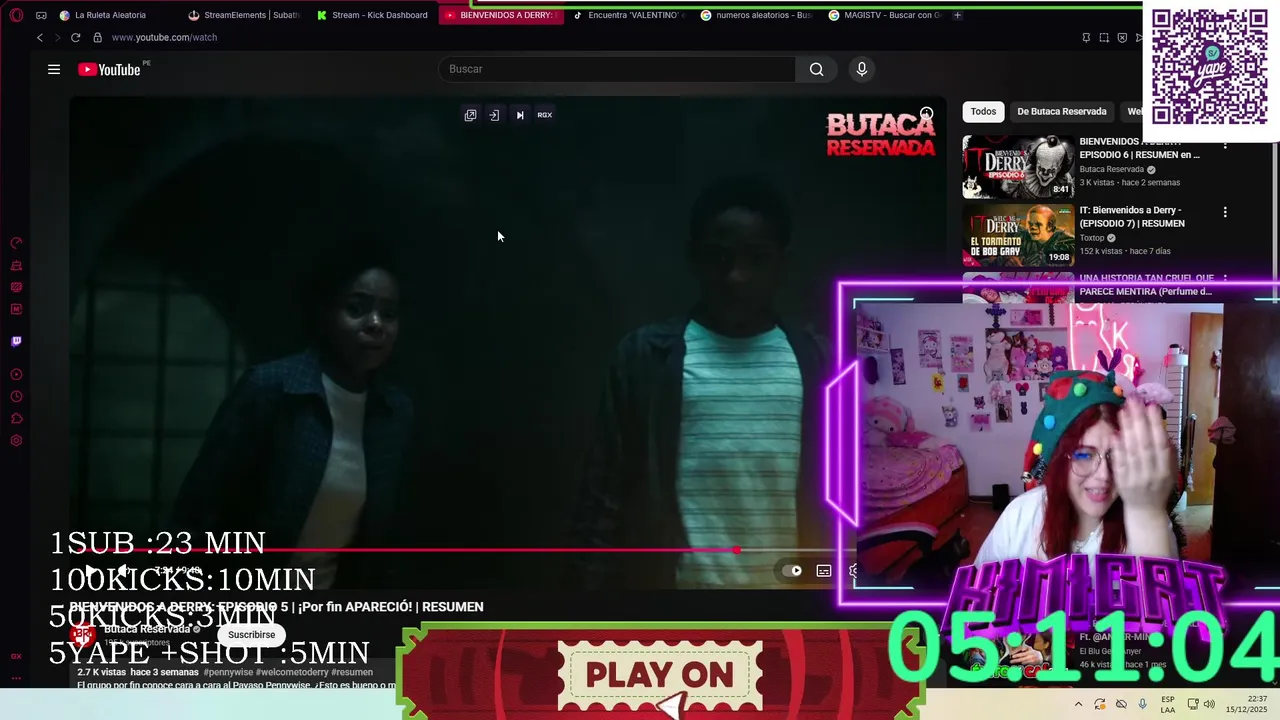Open volume control from the tray speaker

click(1209, 704)
